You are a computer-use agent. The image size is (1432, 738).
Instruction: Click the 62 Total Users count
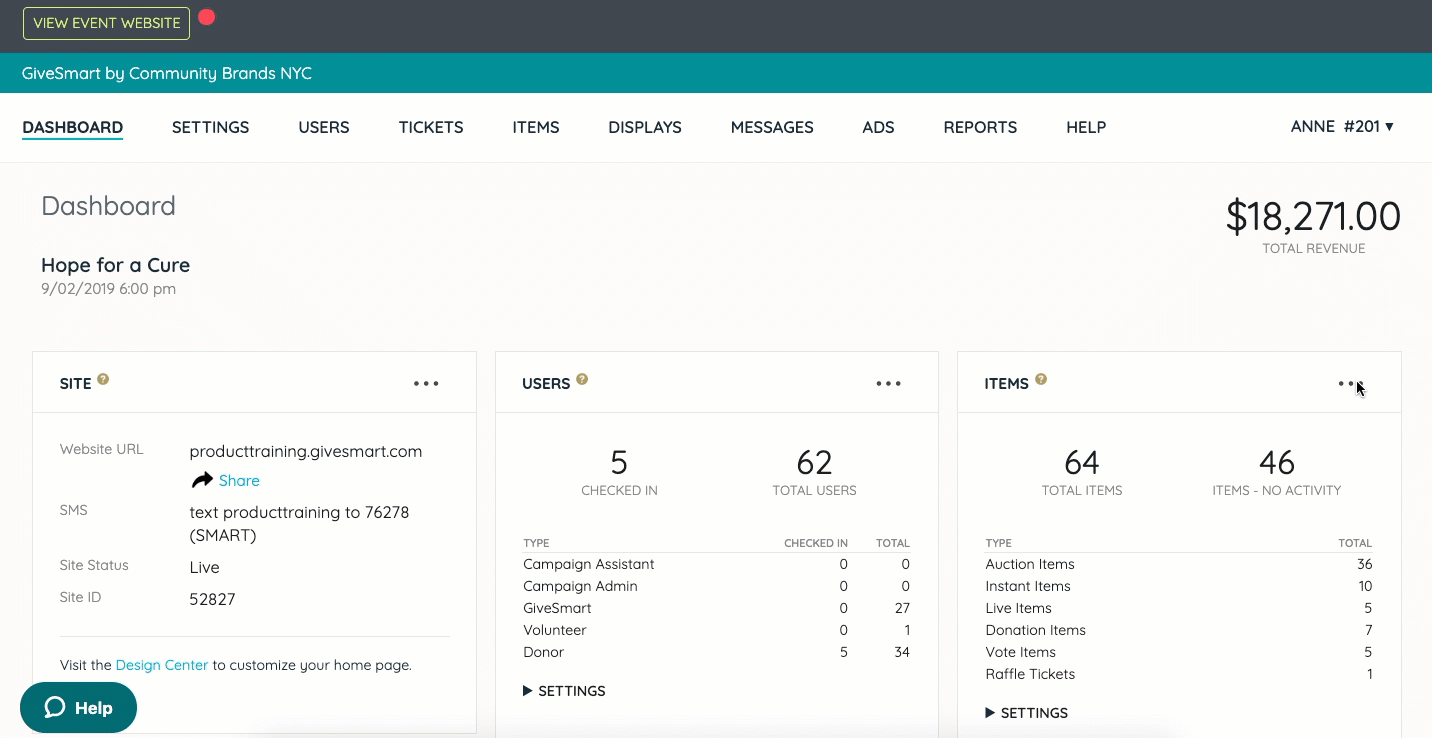814,463
